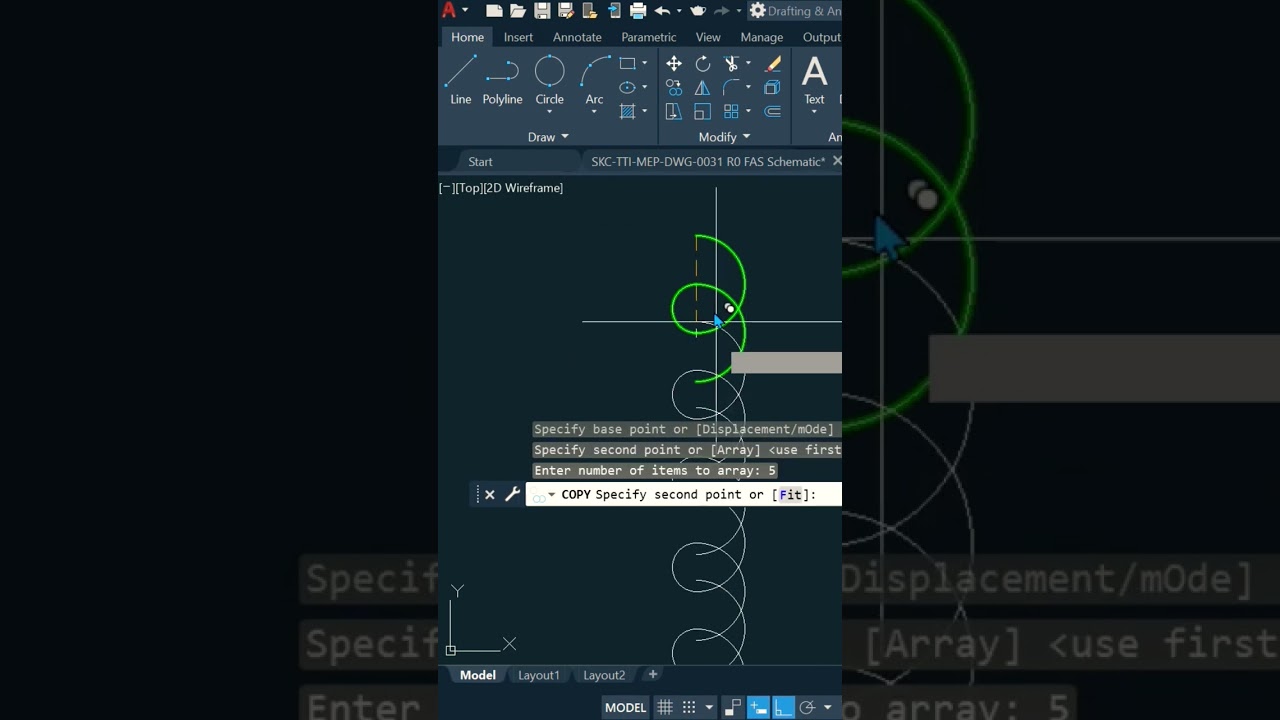Switch to the Annotate ribbon tab

(x=577, y=37)
